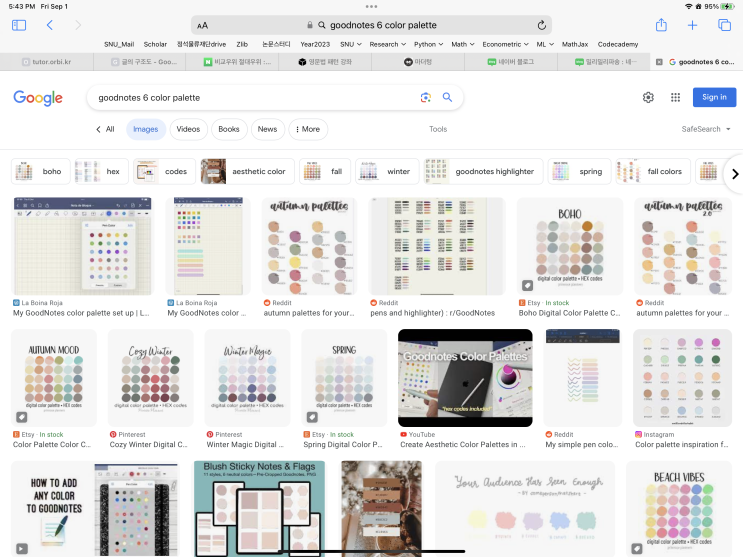Expand the Research bookmark folder

pyautogui.click(x=388, y=44)
